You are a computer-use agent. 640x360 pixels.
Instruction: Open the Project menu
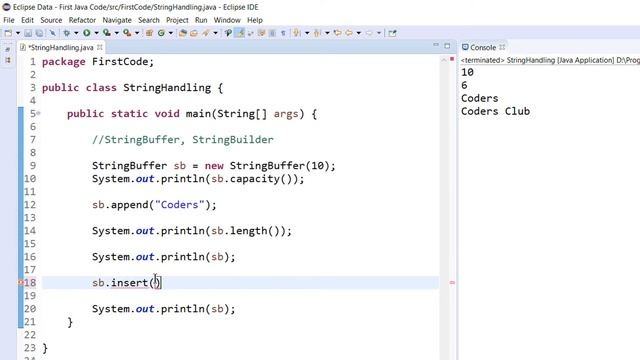(x=177, y=20)
